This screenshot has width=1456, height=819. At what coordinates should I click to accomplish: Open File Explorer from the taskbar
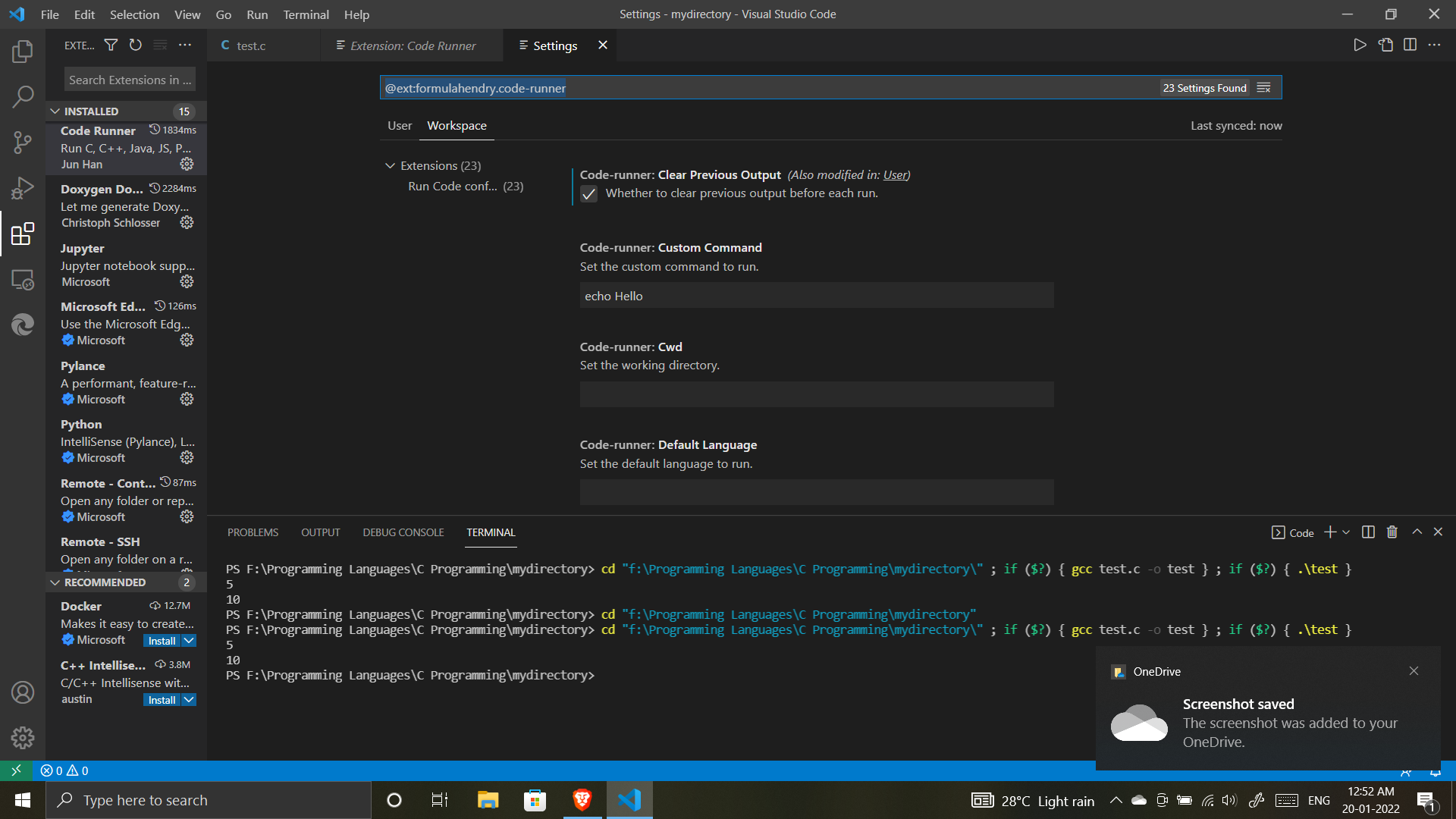pos(488,800)
